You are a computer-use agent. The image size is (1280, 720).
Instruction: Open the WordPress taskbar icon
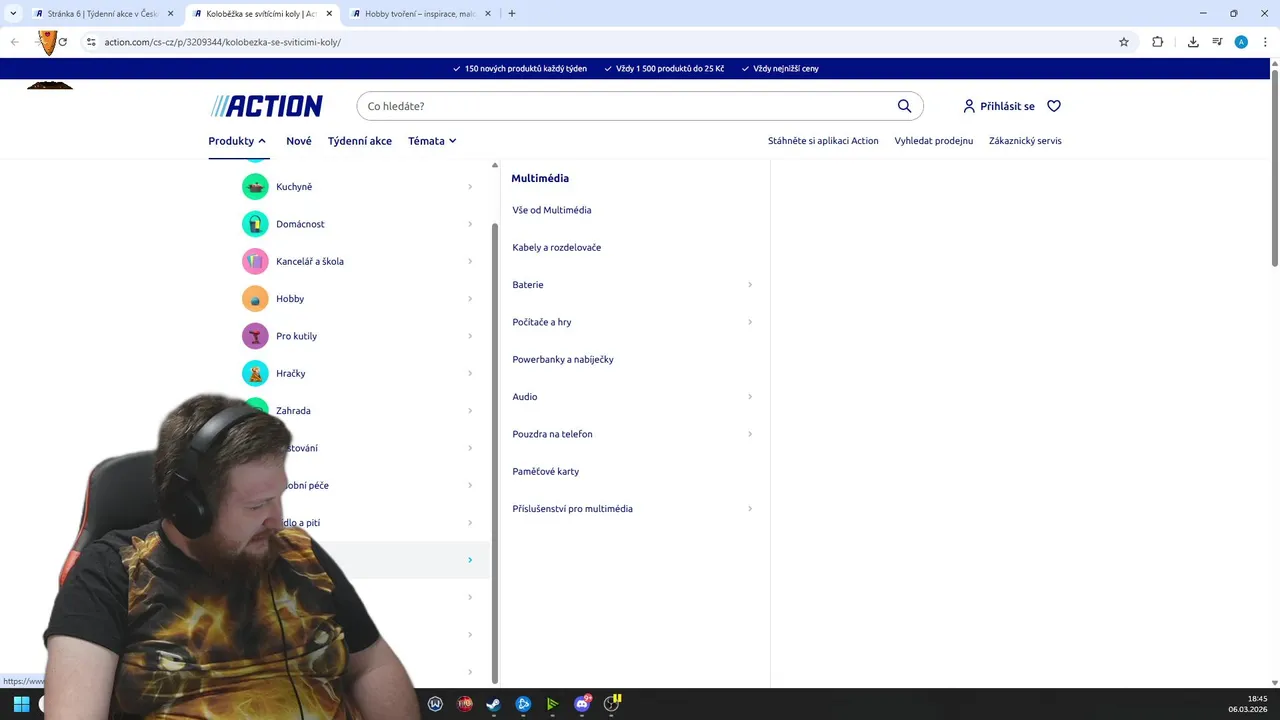435,704
